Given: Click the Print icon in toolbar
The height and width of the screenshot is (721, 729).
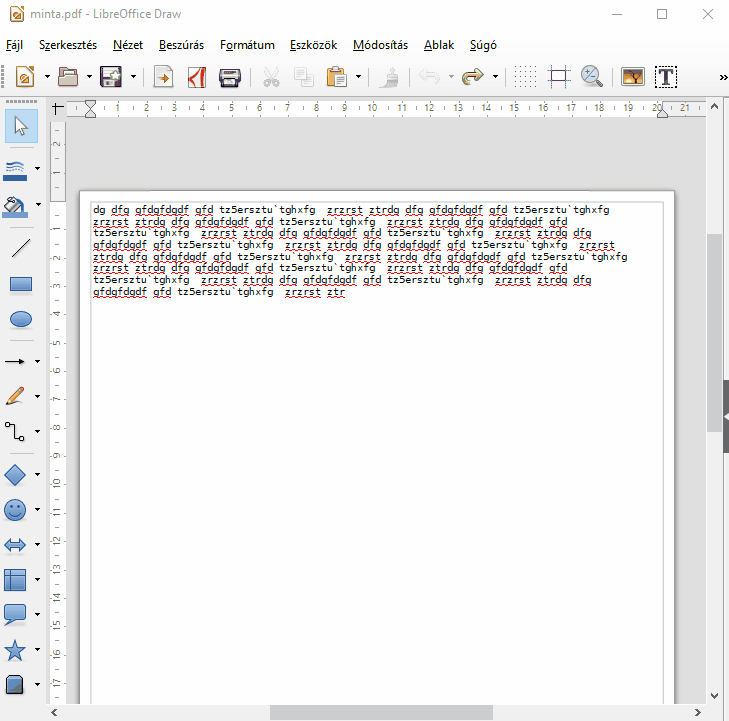Looking at the screenshot, I should coord(230,77).
